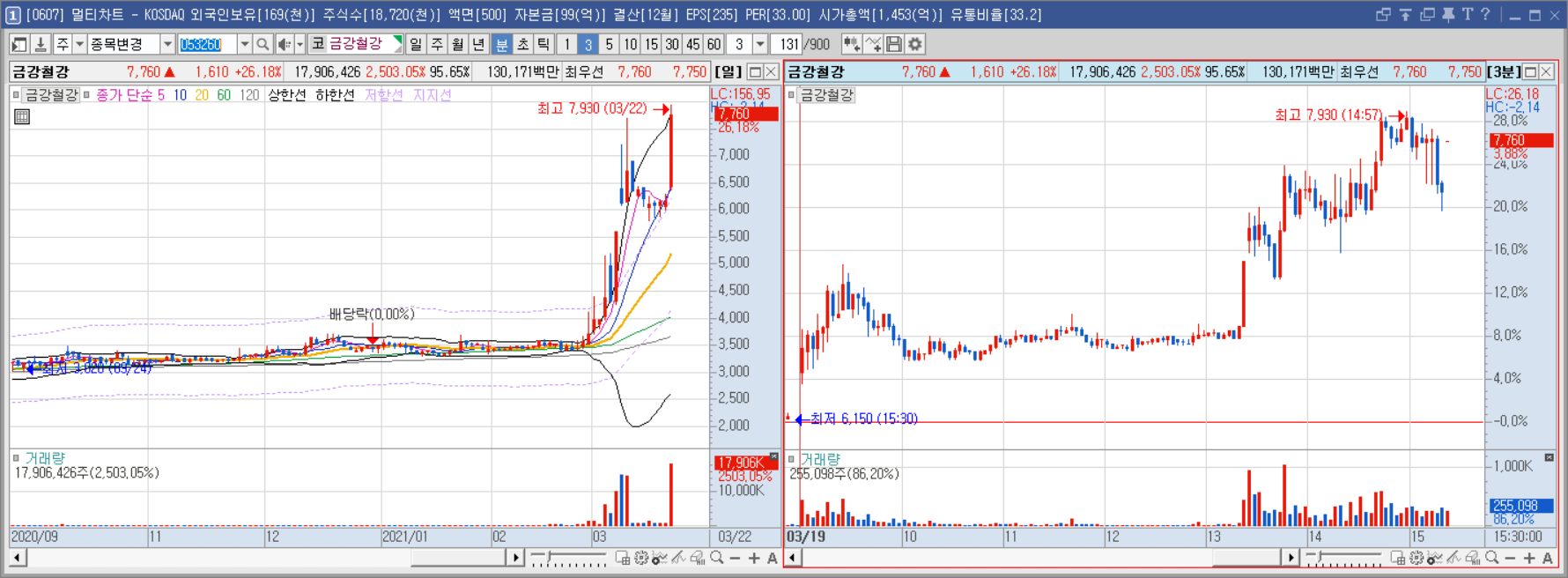Select the 년 yearly period

pos(478,44)
